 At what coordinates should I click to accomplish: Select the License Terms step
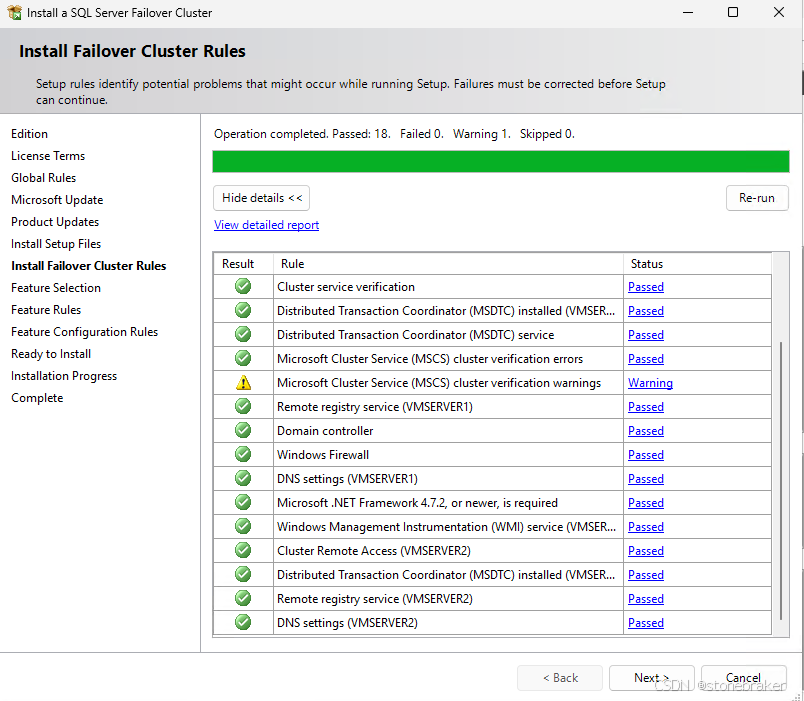(x=48, y=156)
